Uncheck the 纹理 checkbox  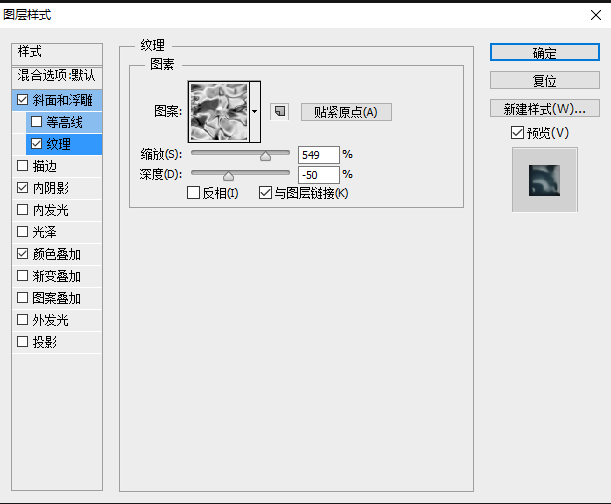(36, 144)
